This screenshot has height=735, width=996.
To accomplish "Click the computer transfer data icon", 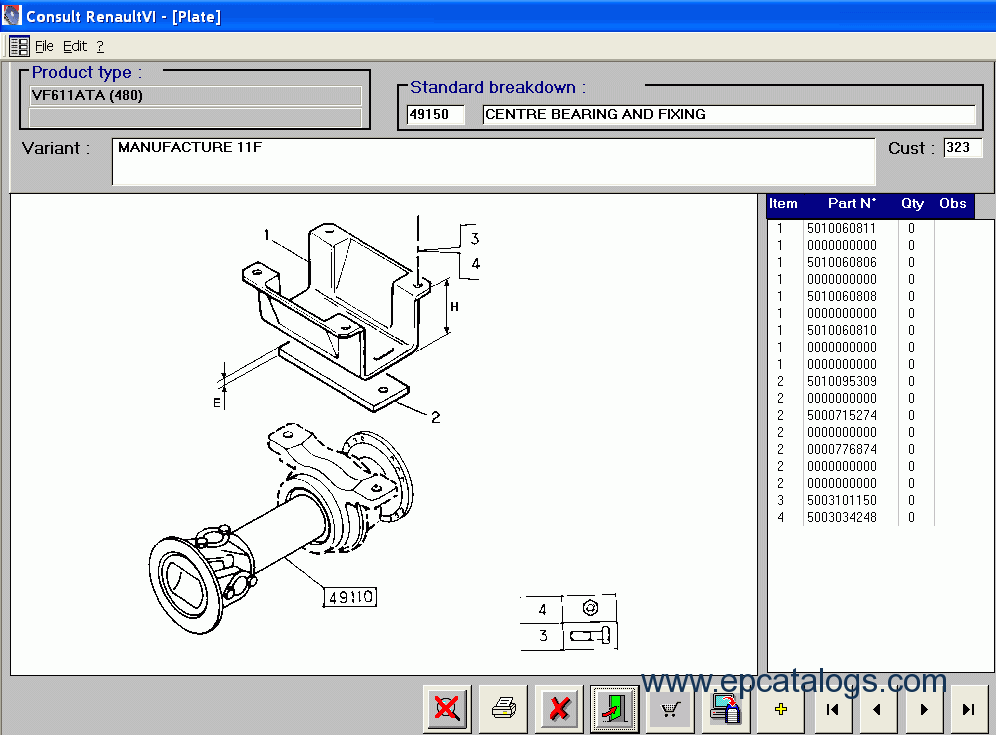I will (725, 709).
